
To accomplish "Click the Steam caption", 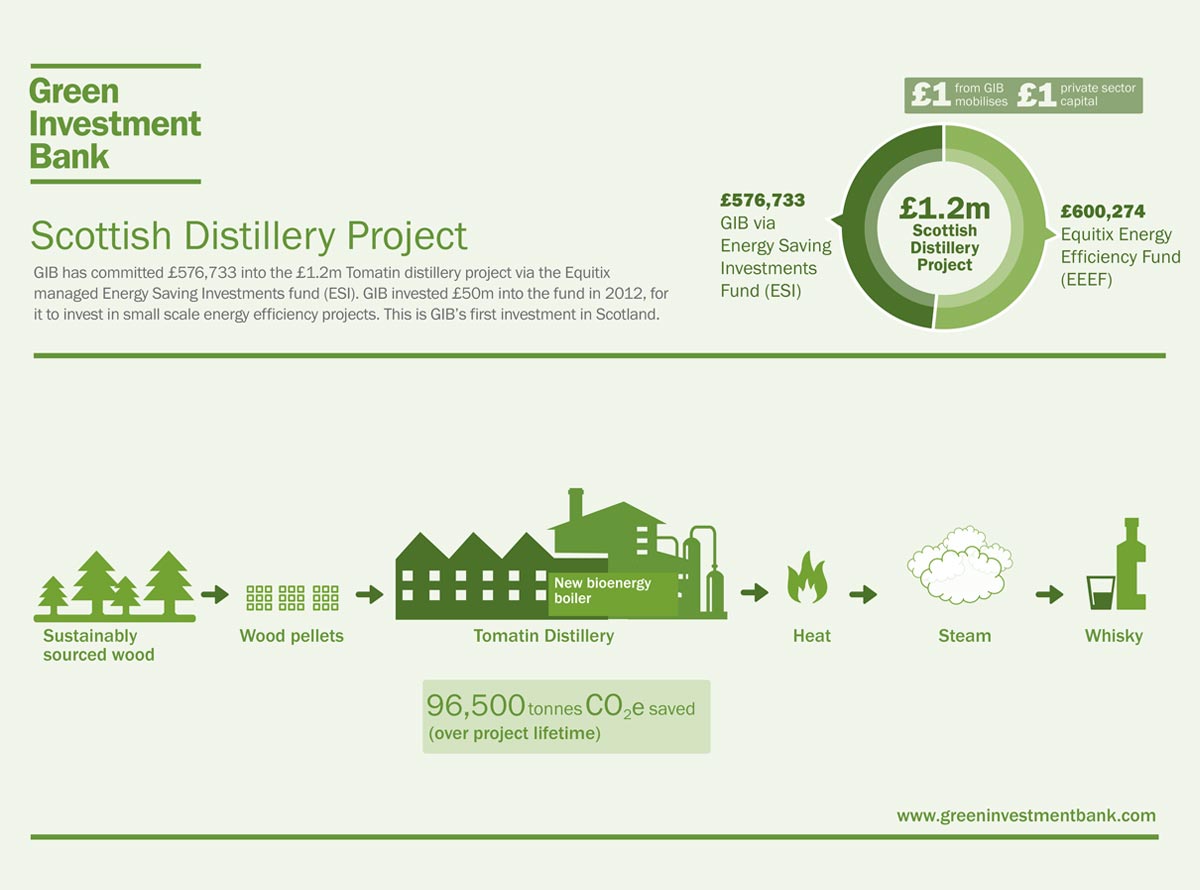I will coord(965,636).
